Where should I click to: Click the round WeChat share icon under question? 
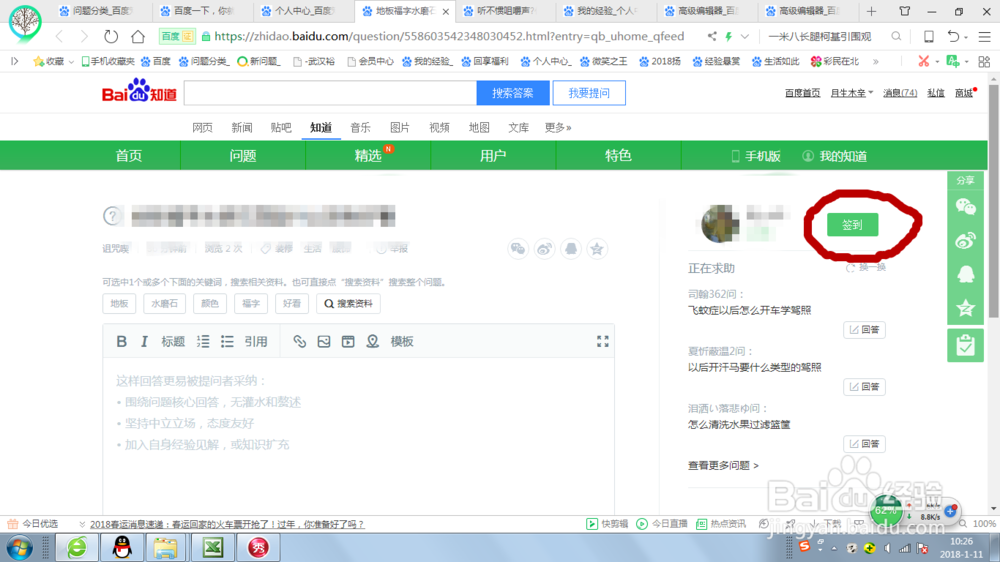518,249
